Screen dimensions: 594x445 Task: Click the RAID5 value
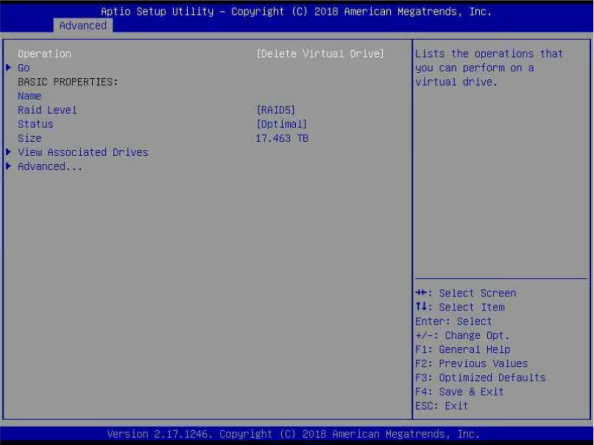[275, 110]
